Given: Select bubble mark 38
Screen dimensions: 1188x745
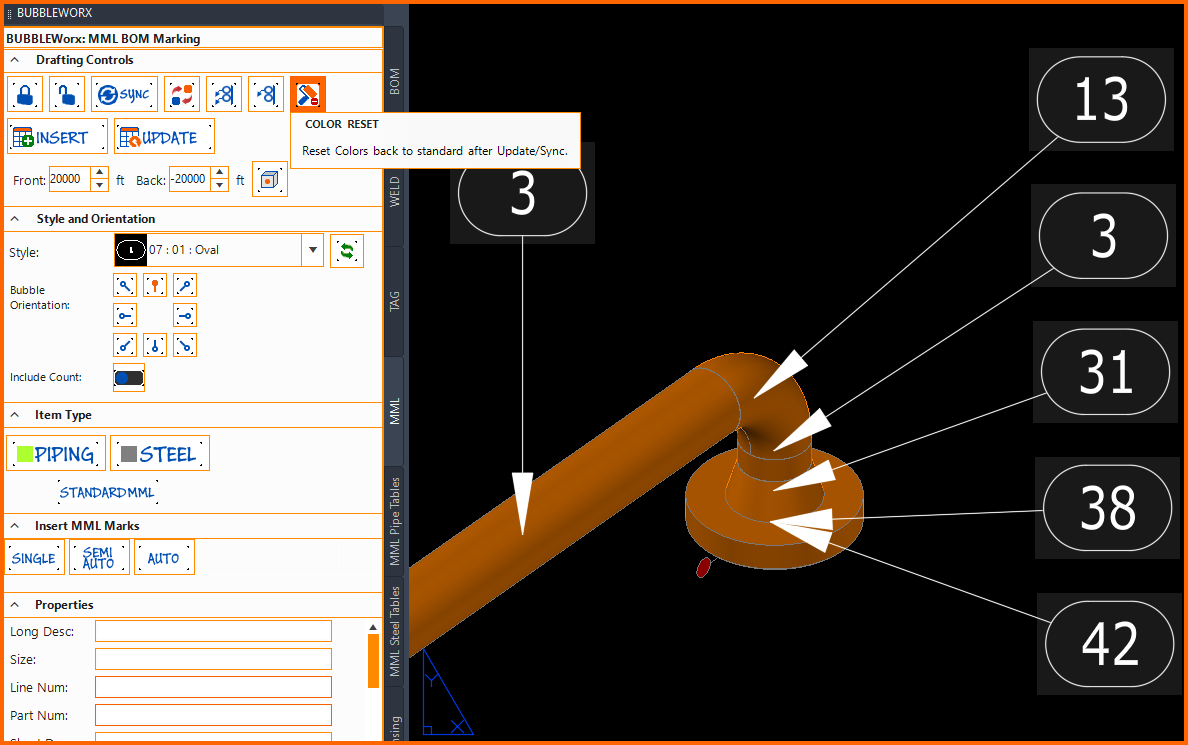Looking at the screenshot, I should (x=1108, y=508).
